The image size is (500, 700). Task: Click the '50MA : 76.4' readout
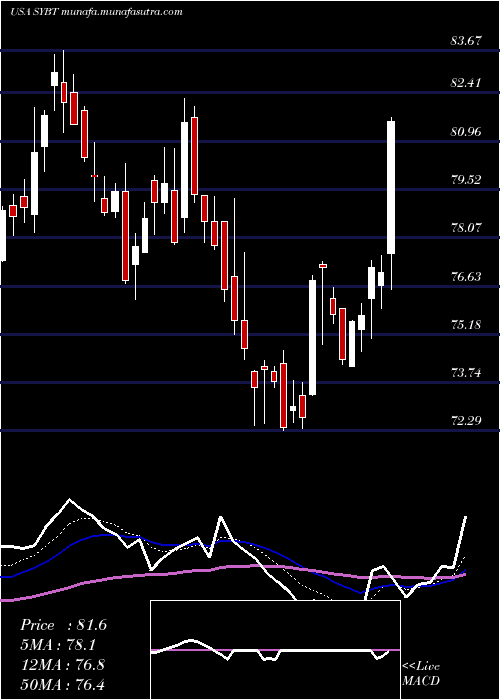coord(62,684)
